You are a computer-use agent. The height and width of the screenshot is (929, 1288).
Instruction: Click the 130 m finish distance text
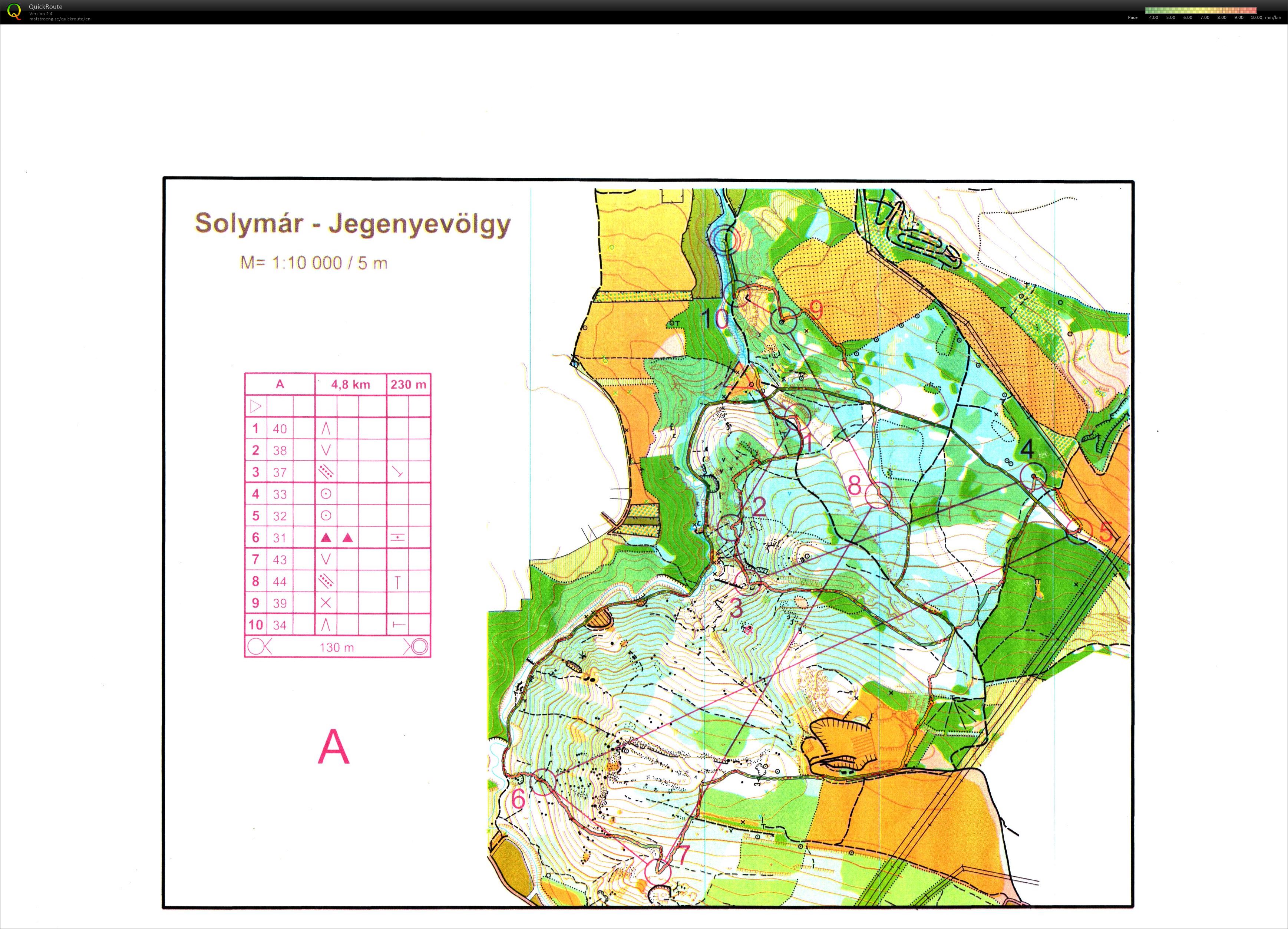(x=337, y=647)
